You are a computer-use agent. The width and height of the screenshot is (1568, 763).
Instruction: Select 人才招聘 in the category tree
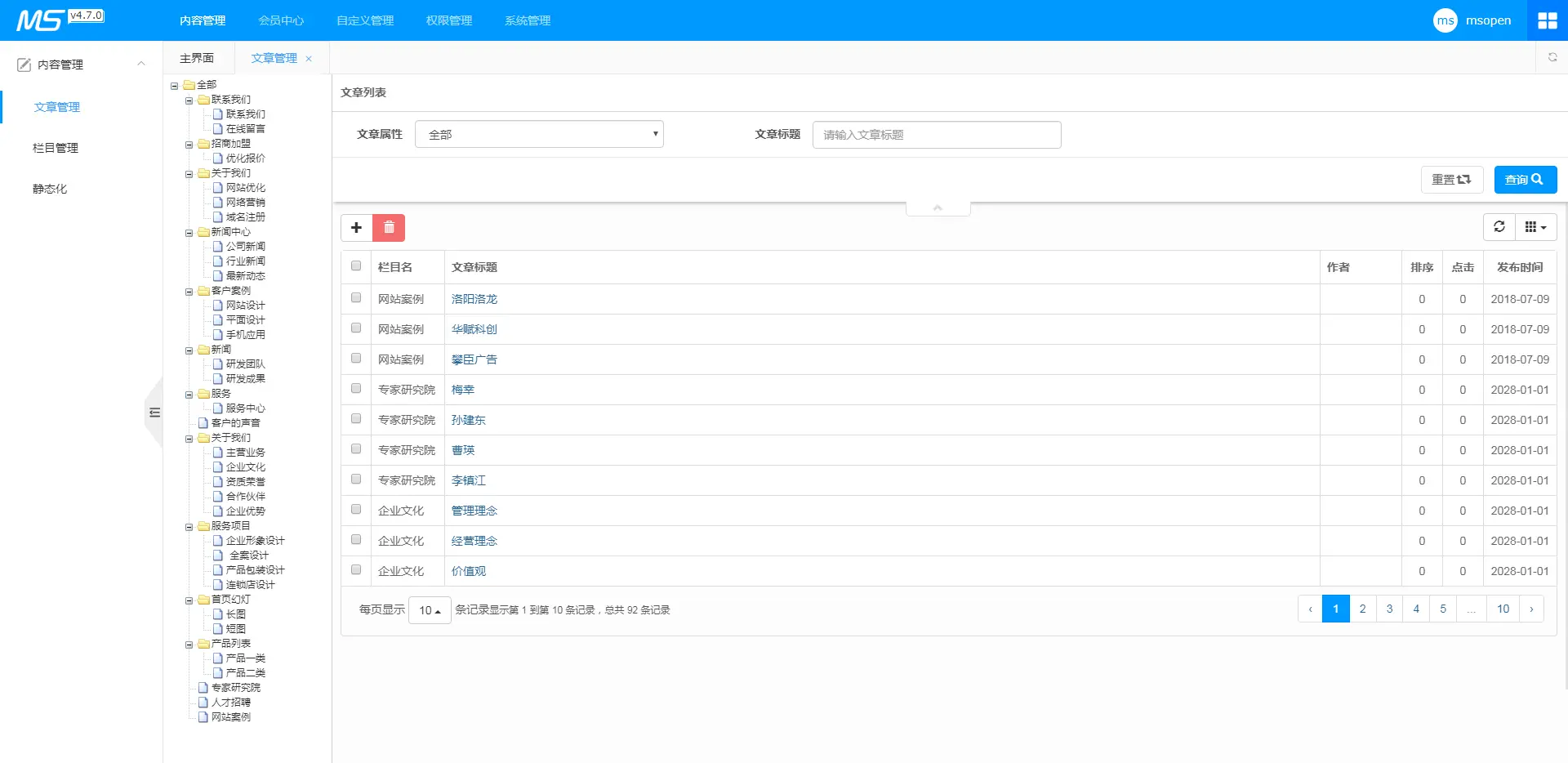[x=231, y=703]
